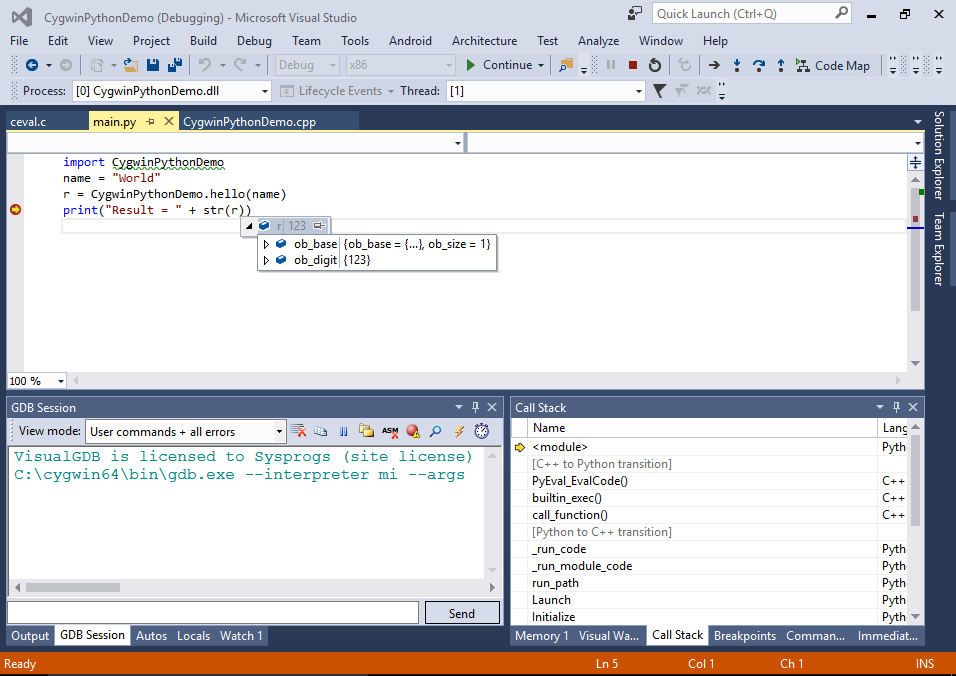Screen dimensions: 956x676
Task: Click the magnifier icon in GDB Session
Action: [436, 432]
